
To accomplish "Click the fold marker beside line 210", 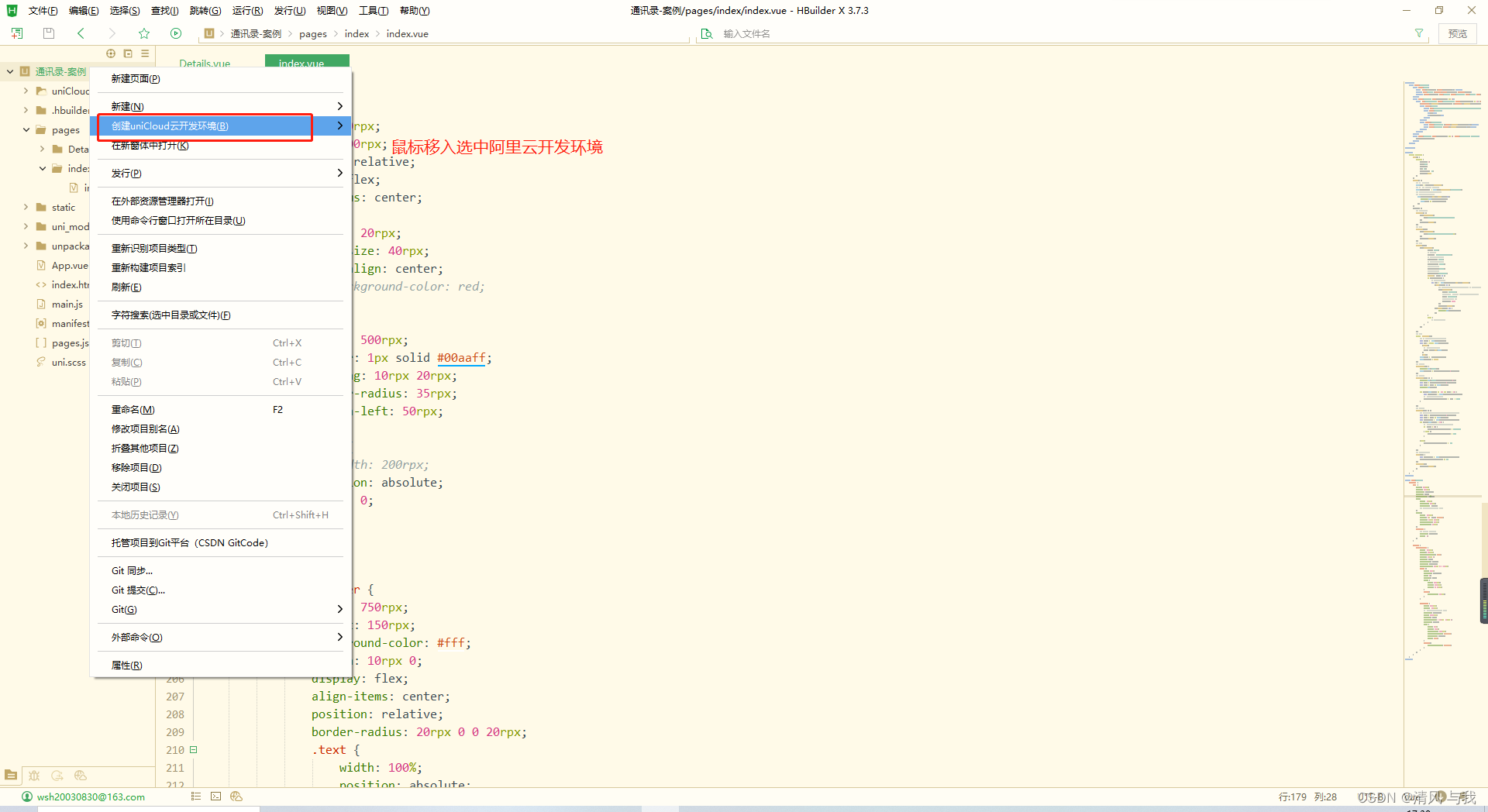I will 194,749.
